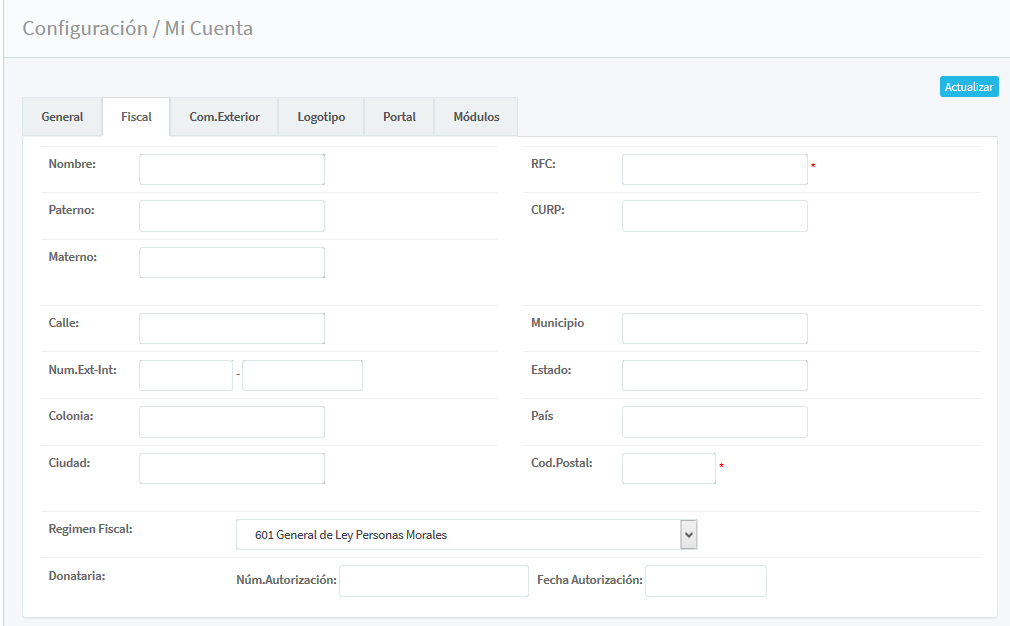Click the Fecha Autorización field
This screenshot has height=626, width=1010.
point(705,581)
